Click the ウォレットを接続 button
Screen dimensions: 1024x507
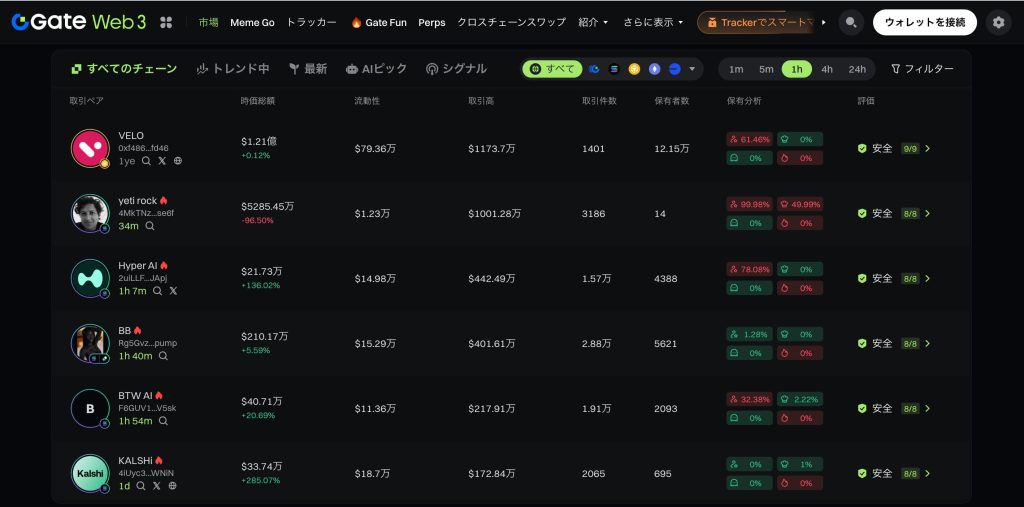pyautogui.click(x=925, y=22)
